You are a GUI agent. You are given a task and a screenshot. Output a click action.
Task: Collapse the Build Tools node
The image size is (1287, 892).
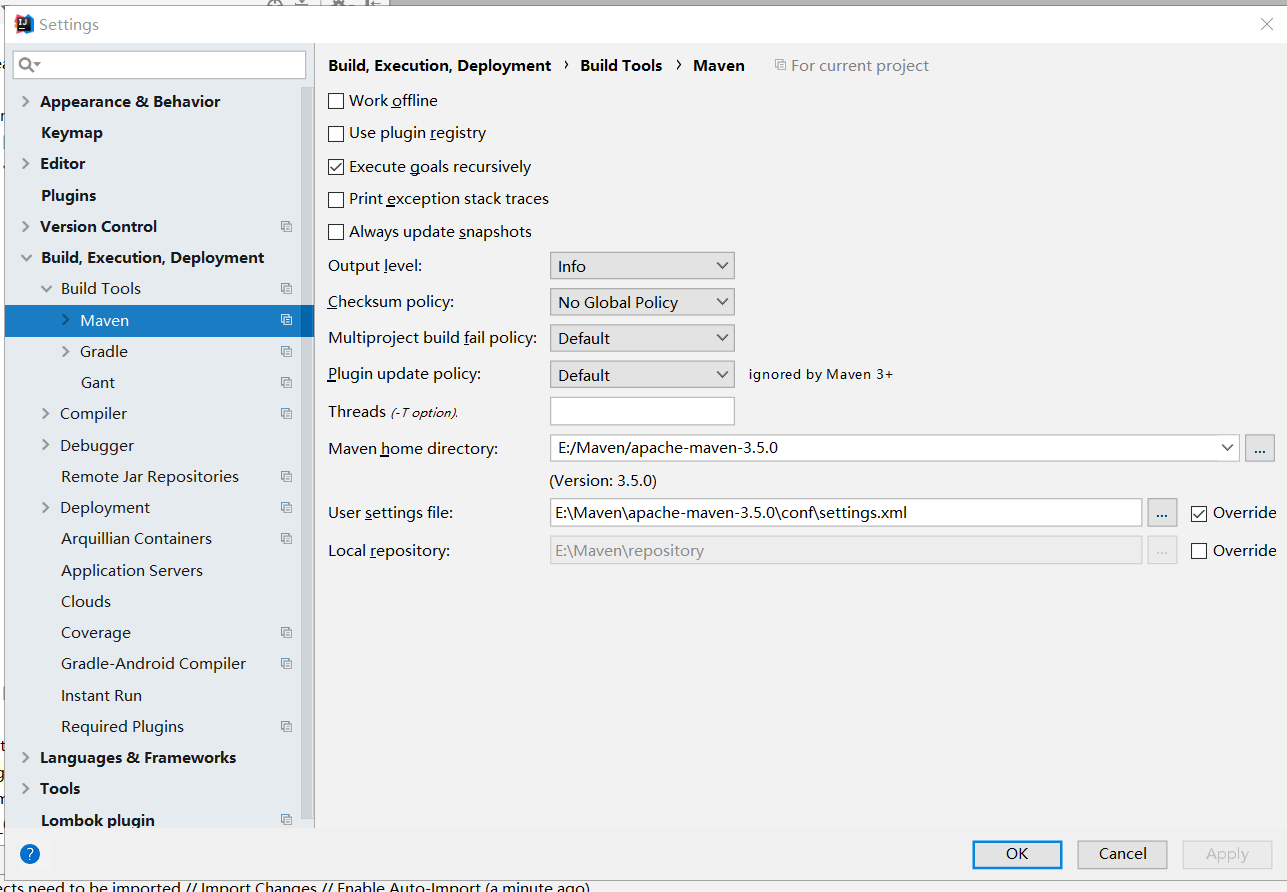[x=46, y=289]
